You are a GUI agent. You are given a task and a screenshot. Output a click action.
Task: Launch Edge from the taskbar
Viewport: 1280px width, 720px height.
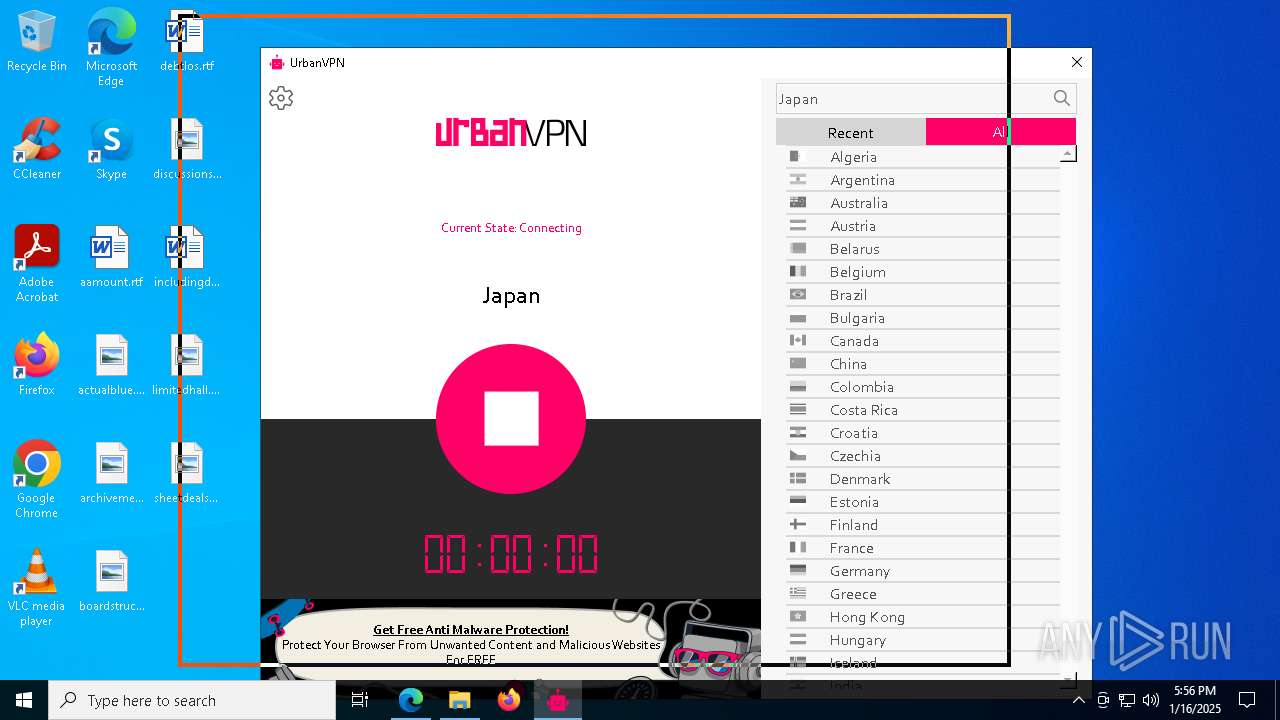coord(411,700)
